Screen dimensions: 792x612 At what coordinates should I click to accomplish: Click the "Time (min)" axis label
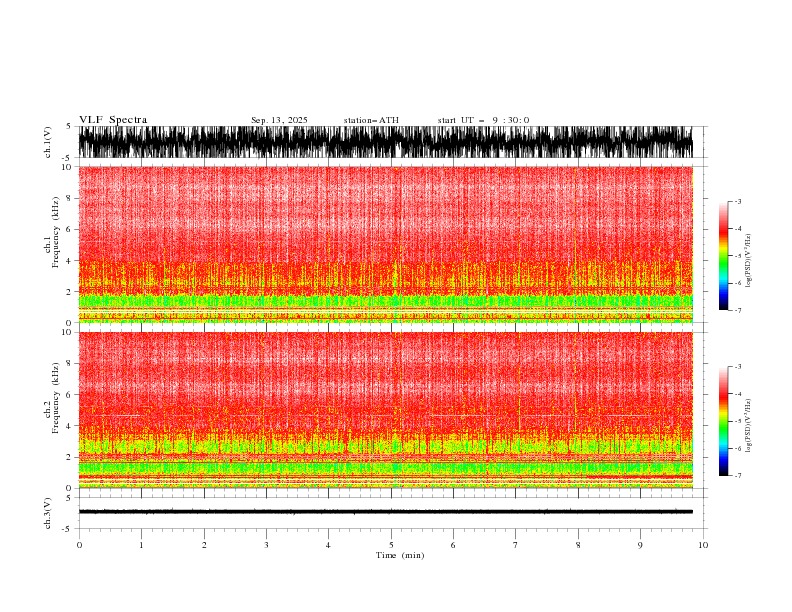coord(400,555)
